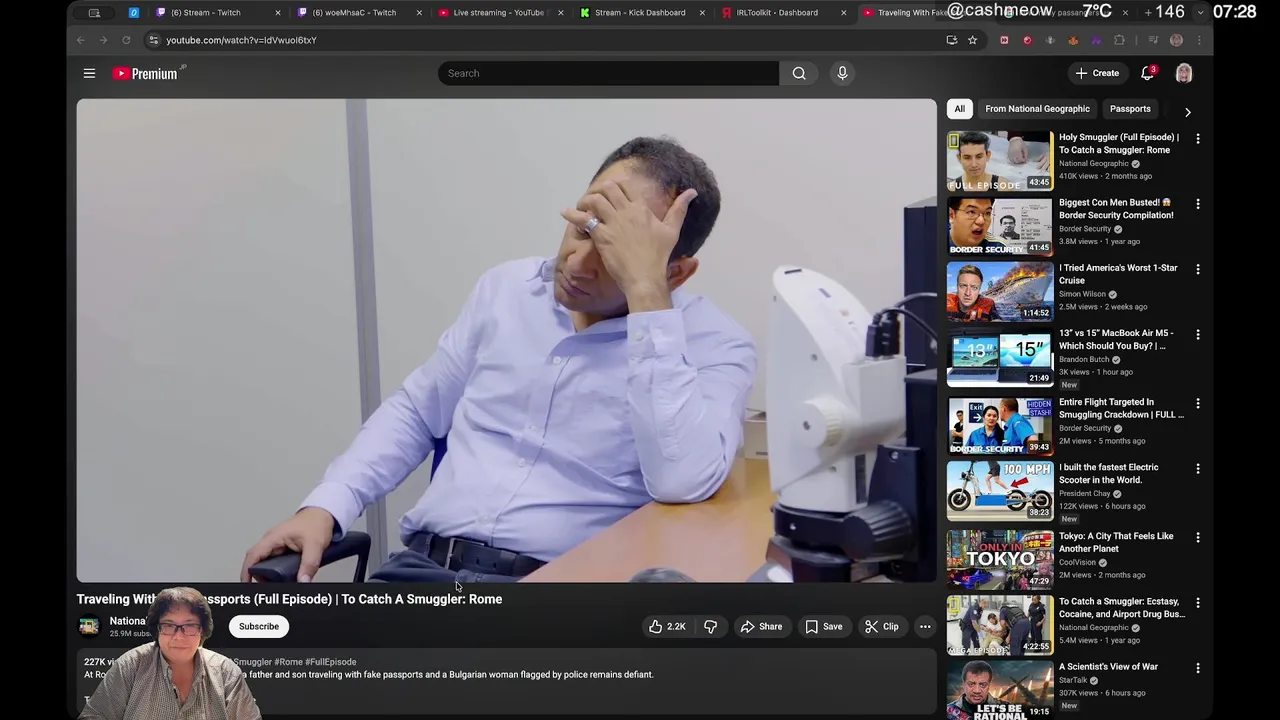Start voice search with microphone icon
The image size is (1280, 720).
[842, 73]
